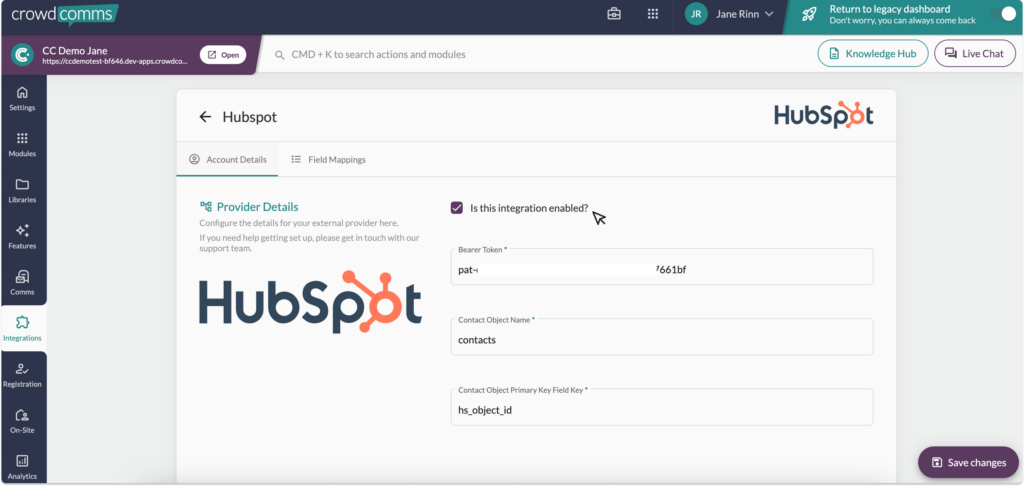Expand the Jane Rinn user menu
The width and height of the screenshot is (1024, 486).
(x=730, y=14)
